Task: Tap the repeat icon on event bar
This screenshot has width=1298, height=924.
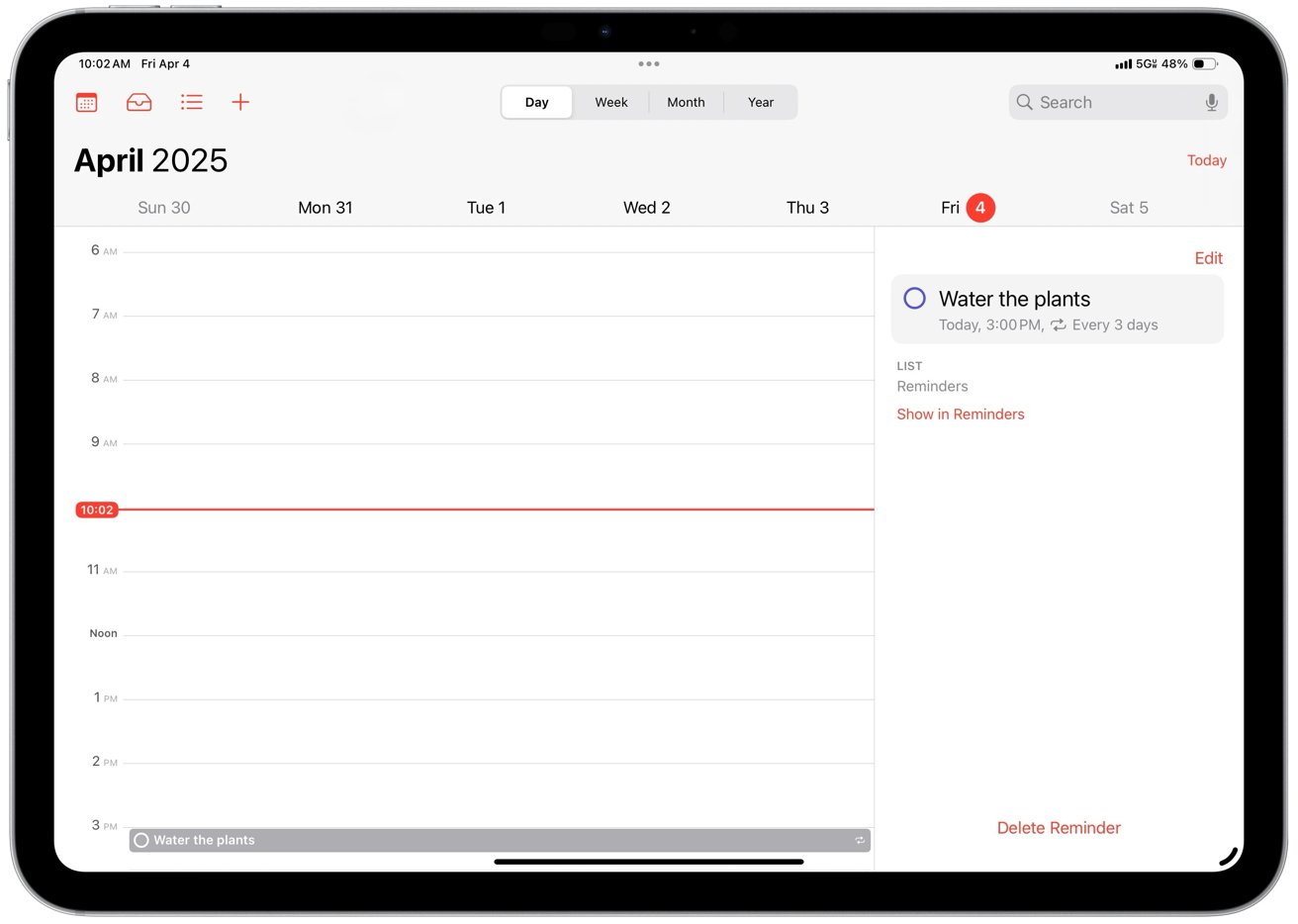Action: pyautogui.click(x=860, y=840)
